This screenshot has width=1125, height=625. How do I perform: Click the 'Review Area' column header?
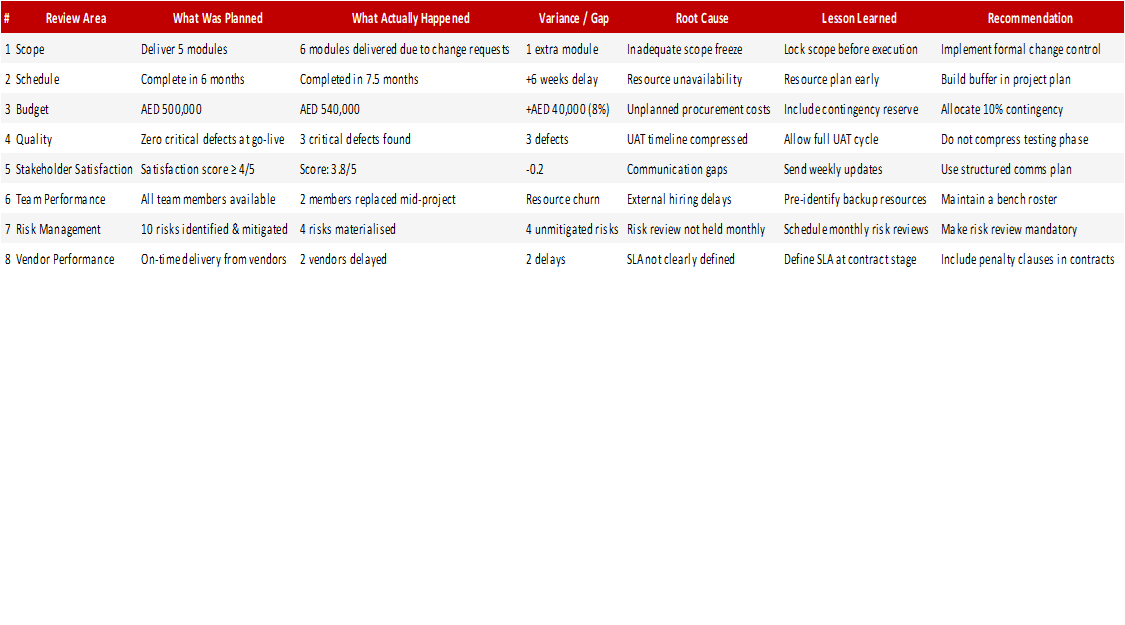pyautogui.click(x=75, y=19)
